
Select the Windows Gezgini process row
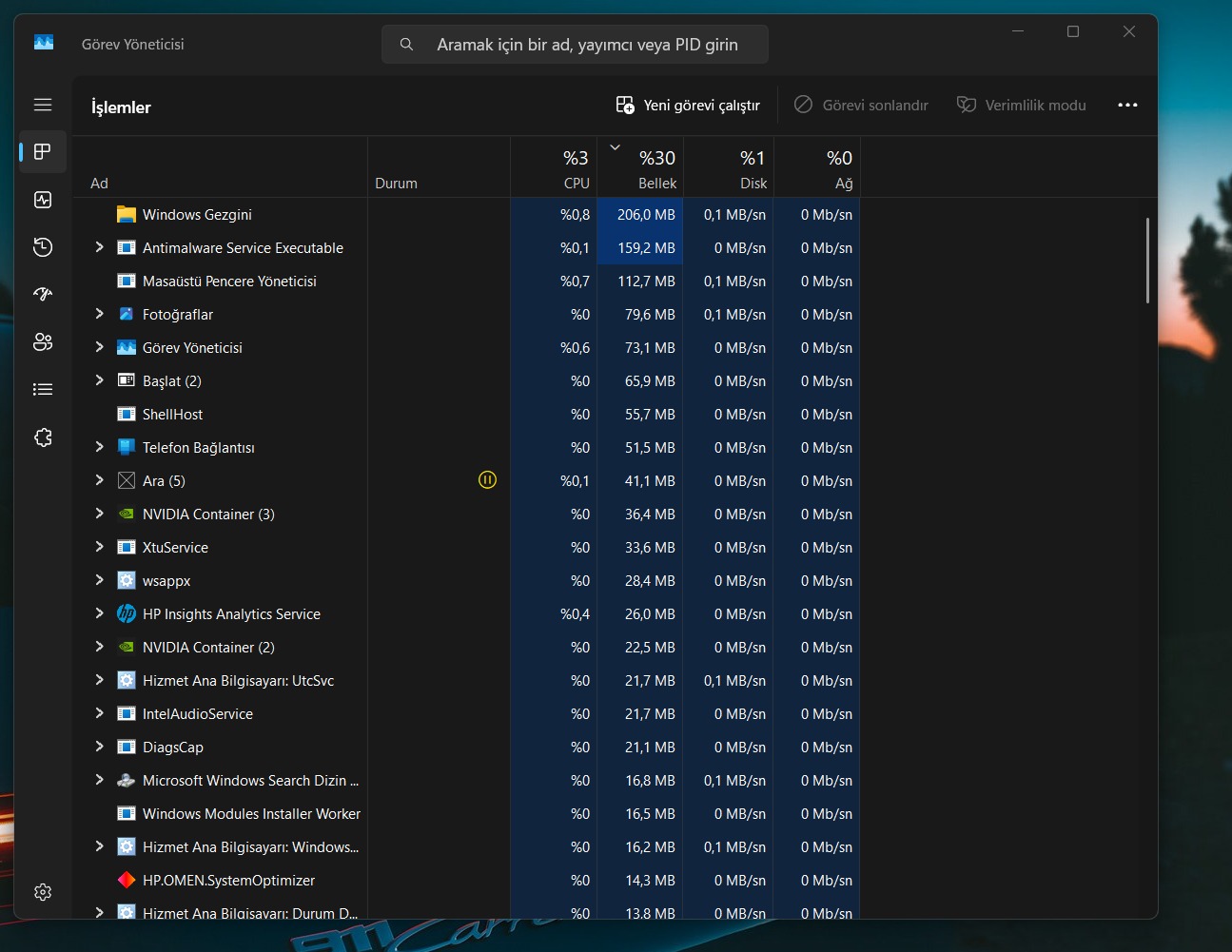pos(197,215)
